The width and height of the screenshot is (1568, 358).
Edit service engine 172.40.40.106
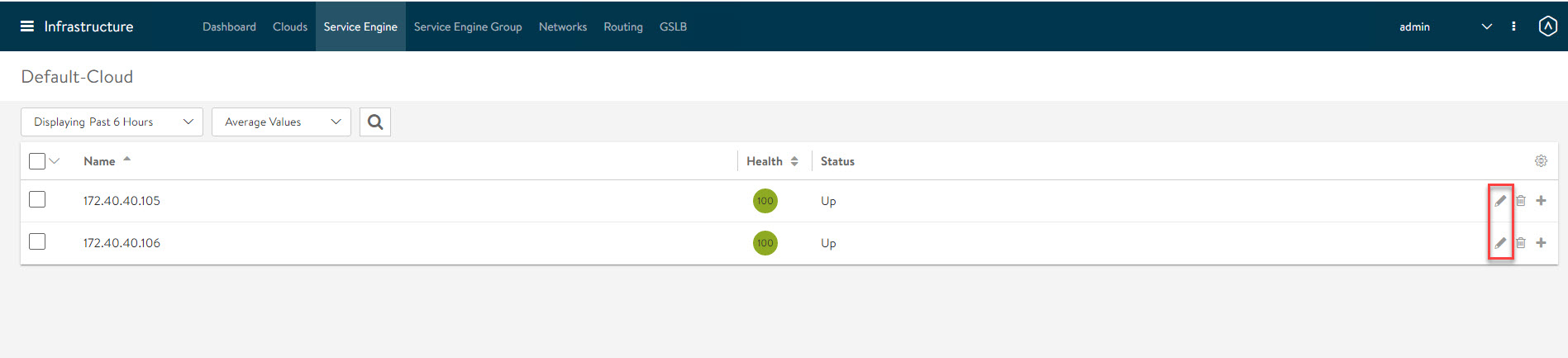tap(1500, 243)
